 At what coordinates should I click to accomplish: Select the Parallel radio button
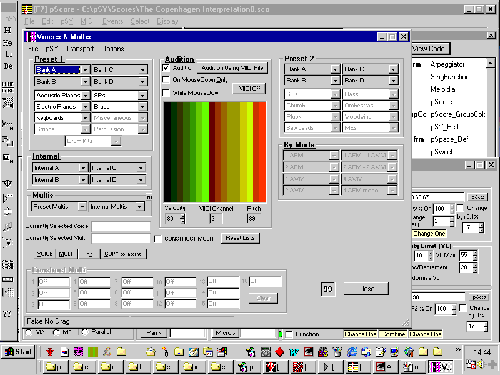85,332
